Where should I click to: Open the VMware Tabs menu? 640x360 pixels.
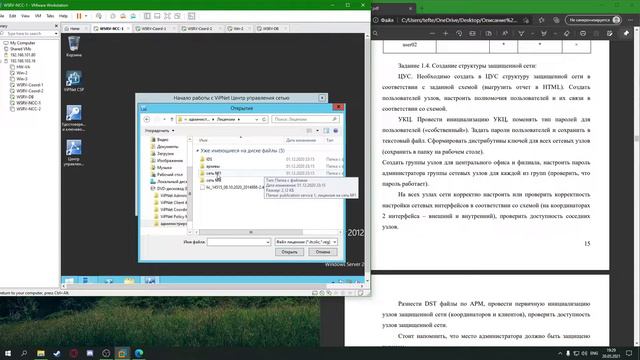(50, 16)
